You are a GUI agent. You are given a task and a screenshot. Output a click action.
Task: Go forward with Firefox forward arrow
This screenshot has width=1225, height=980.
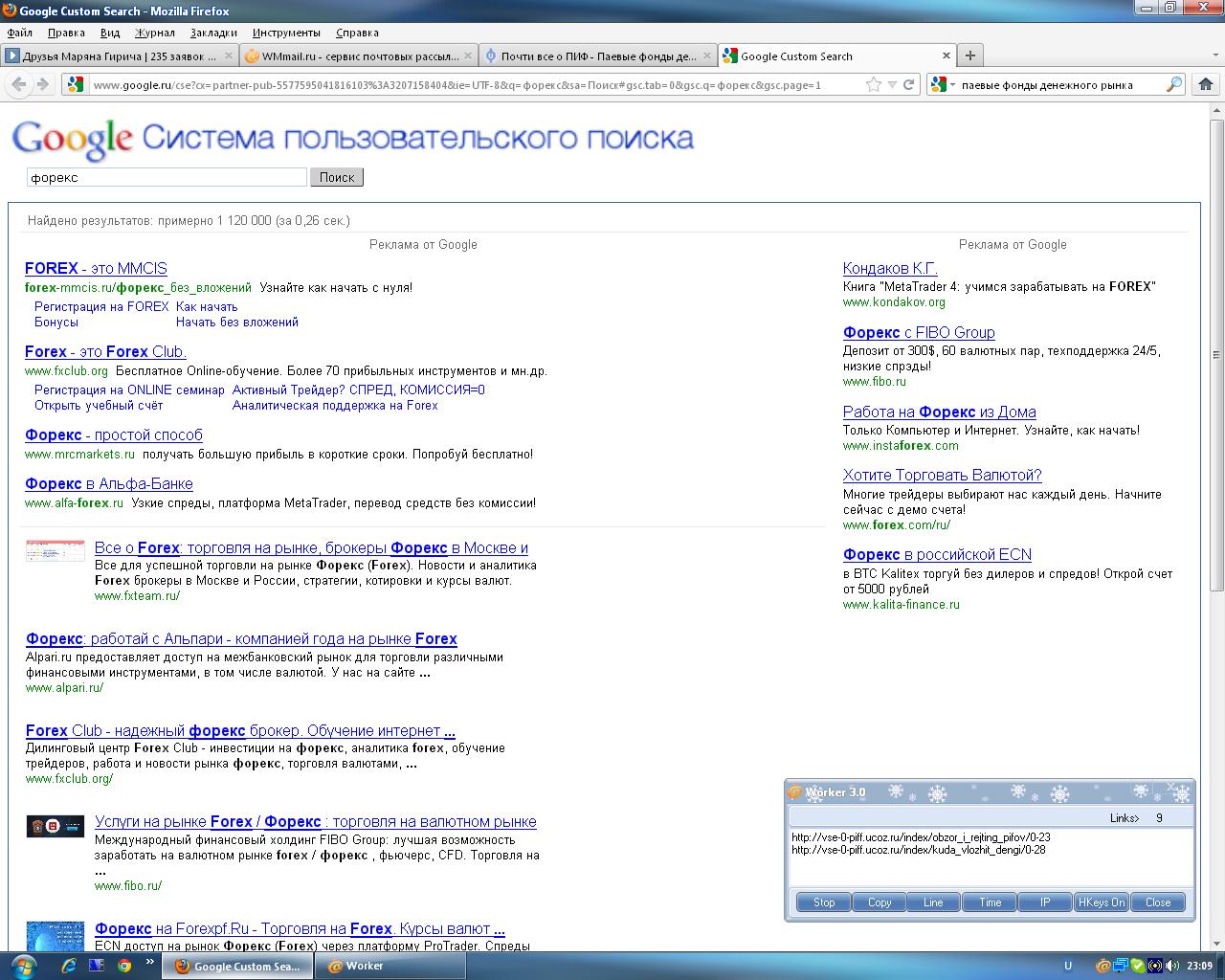tap(42, 84)
